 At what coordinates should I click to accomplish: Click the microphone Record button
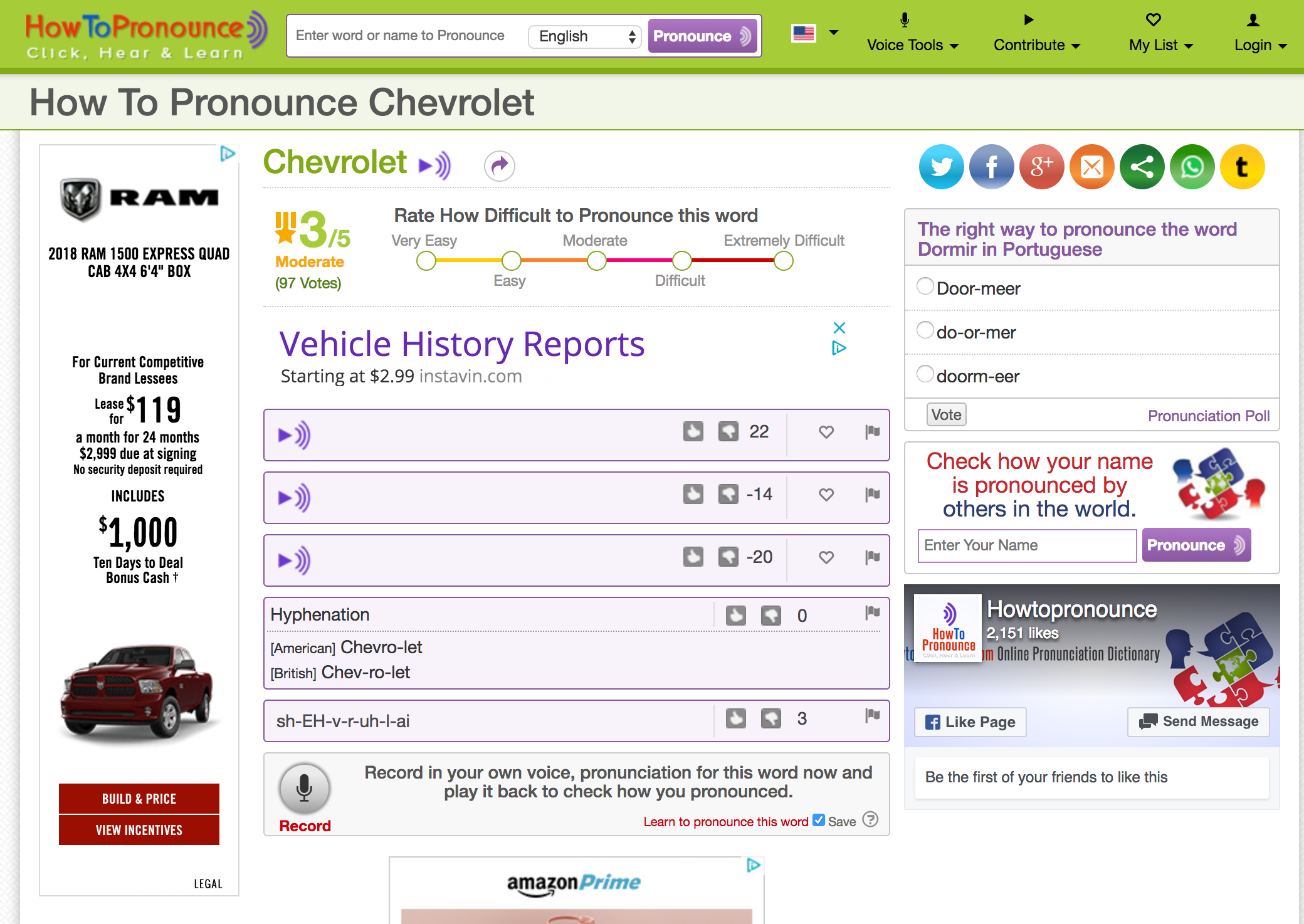tap(305, 788)
